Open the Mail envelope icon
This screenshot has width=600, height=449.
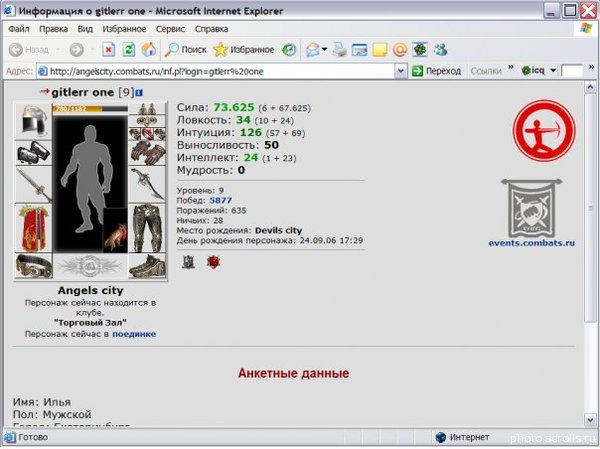[313, 50]
